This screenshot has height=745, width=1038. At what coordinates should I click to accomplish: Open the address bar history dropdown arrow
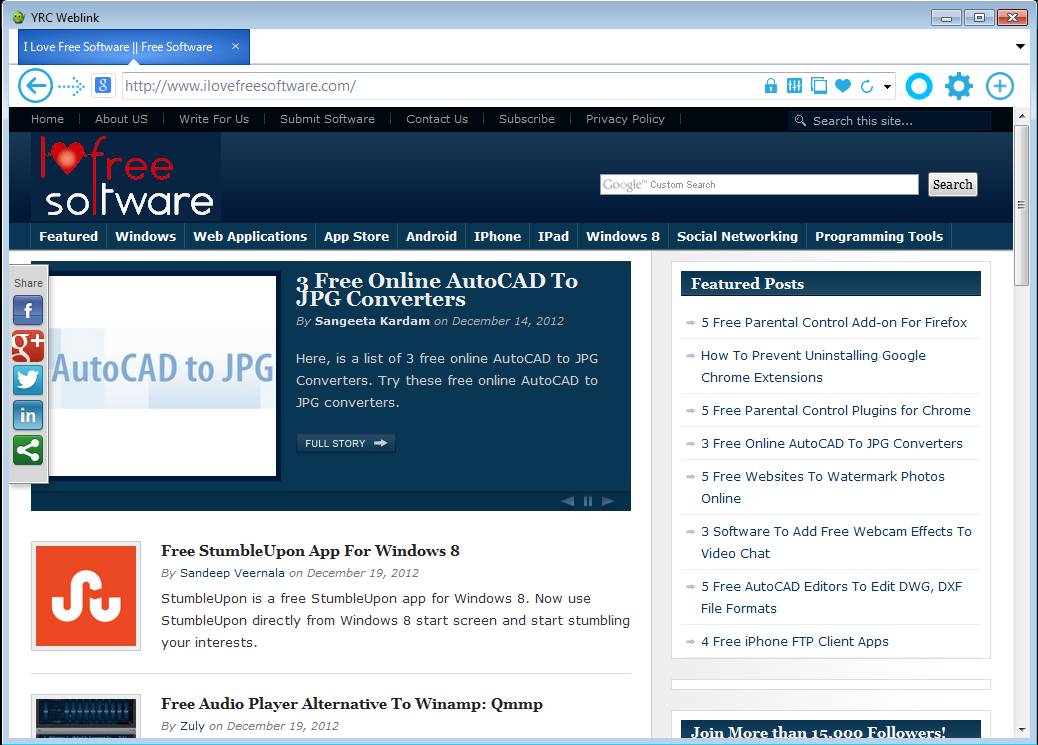tap(887, 87)
